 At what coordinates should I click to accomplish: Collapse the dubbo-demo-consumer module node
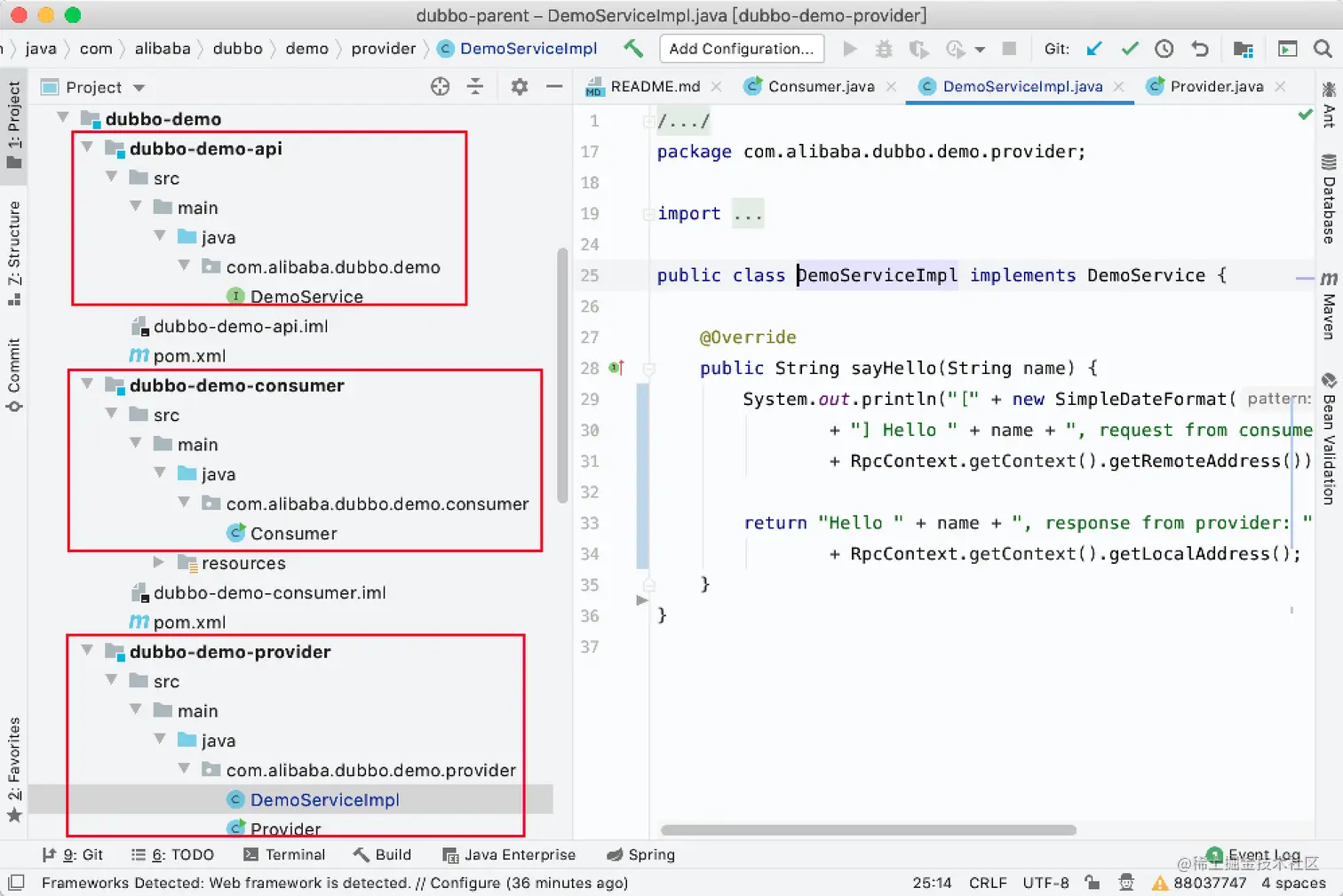click(87, 385)
